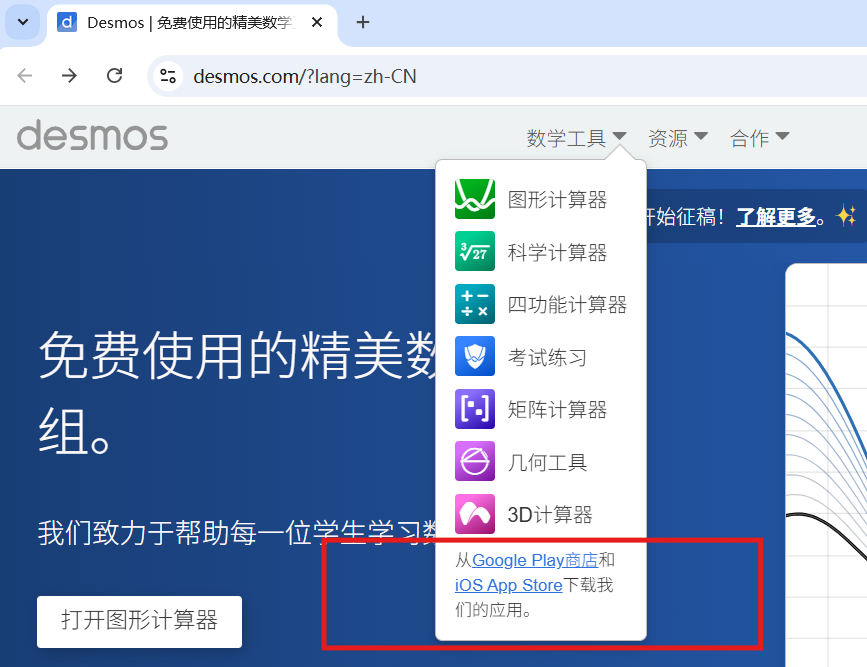Viewport: 867px width, 667px height.
Task: Click the pink 3D Calculator icon
Action: click(x=474, y=514)
